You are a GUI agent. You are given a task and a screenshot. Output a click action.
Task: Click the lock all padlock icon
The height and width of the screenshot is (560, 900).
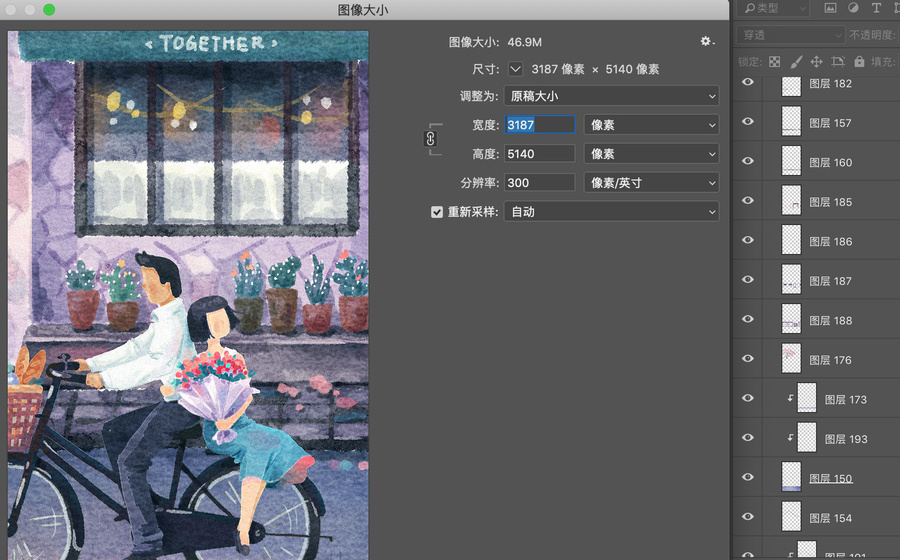pyautogui.click(x=859, y=61)
